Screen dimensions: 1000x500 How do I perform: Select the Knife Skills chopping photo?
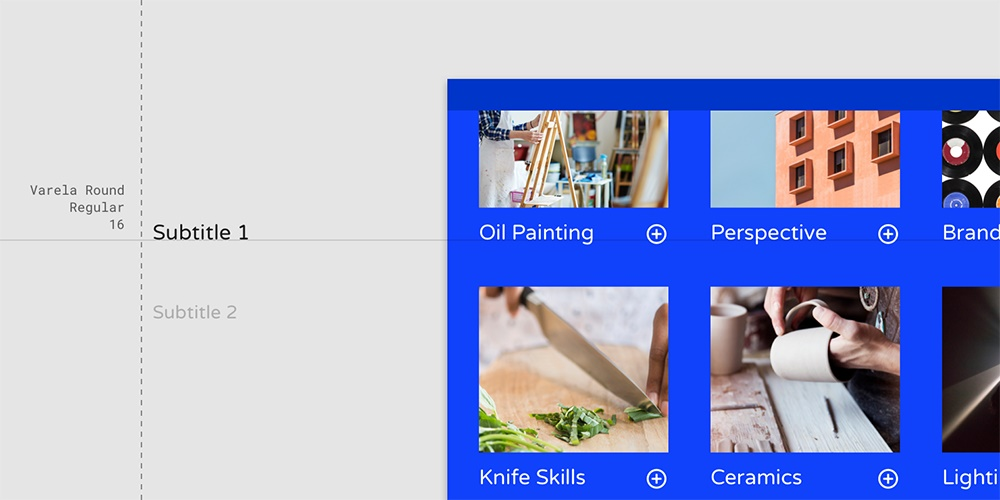click(573, 369)
